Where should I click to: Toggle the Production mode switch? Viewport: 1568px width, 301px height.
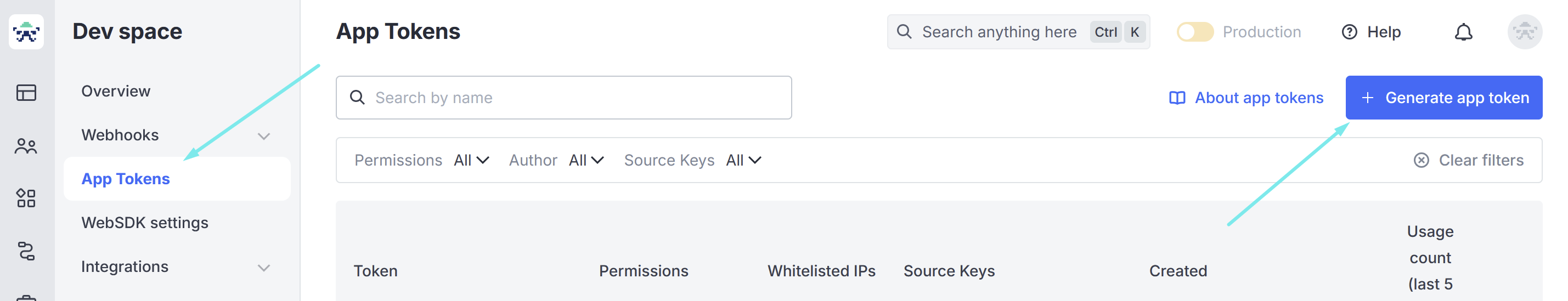click(x=1195, y=32)
